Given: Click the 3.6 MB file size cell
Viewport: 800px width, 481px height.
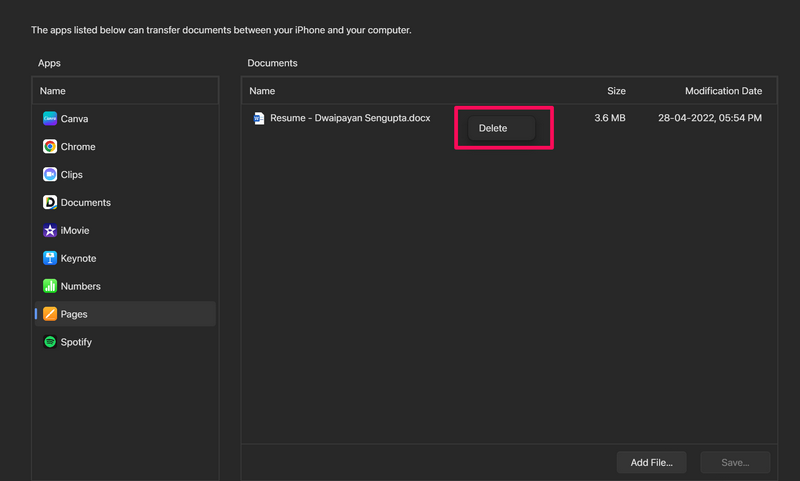Looking at the screenshot, I should tap(610, 118).
